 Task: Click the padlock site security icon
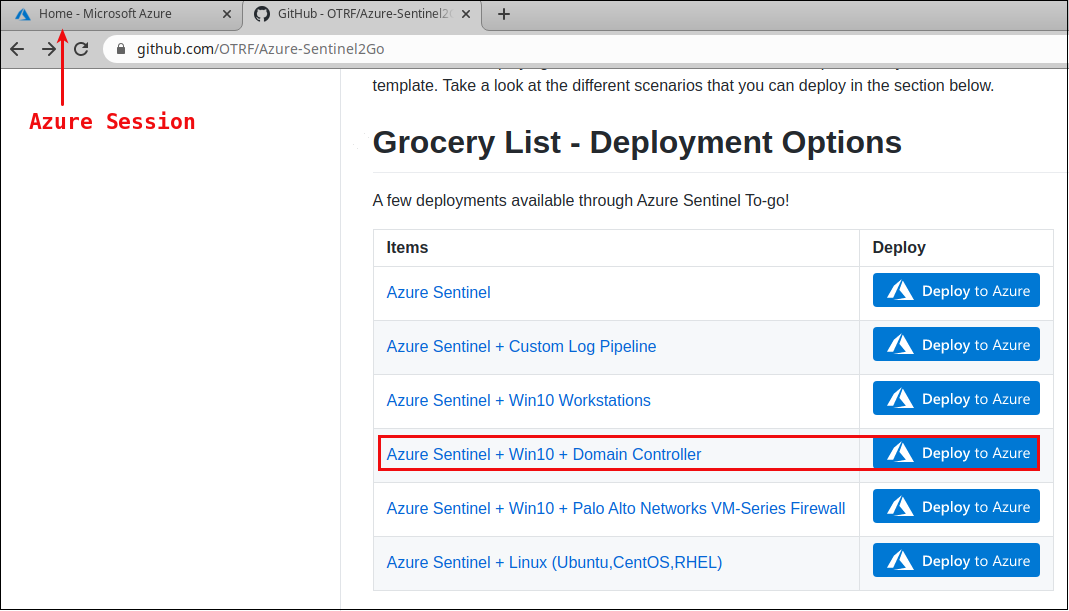(121, 49)
